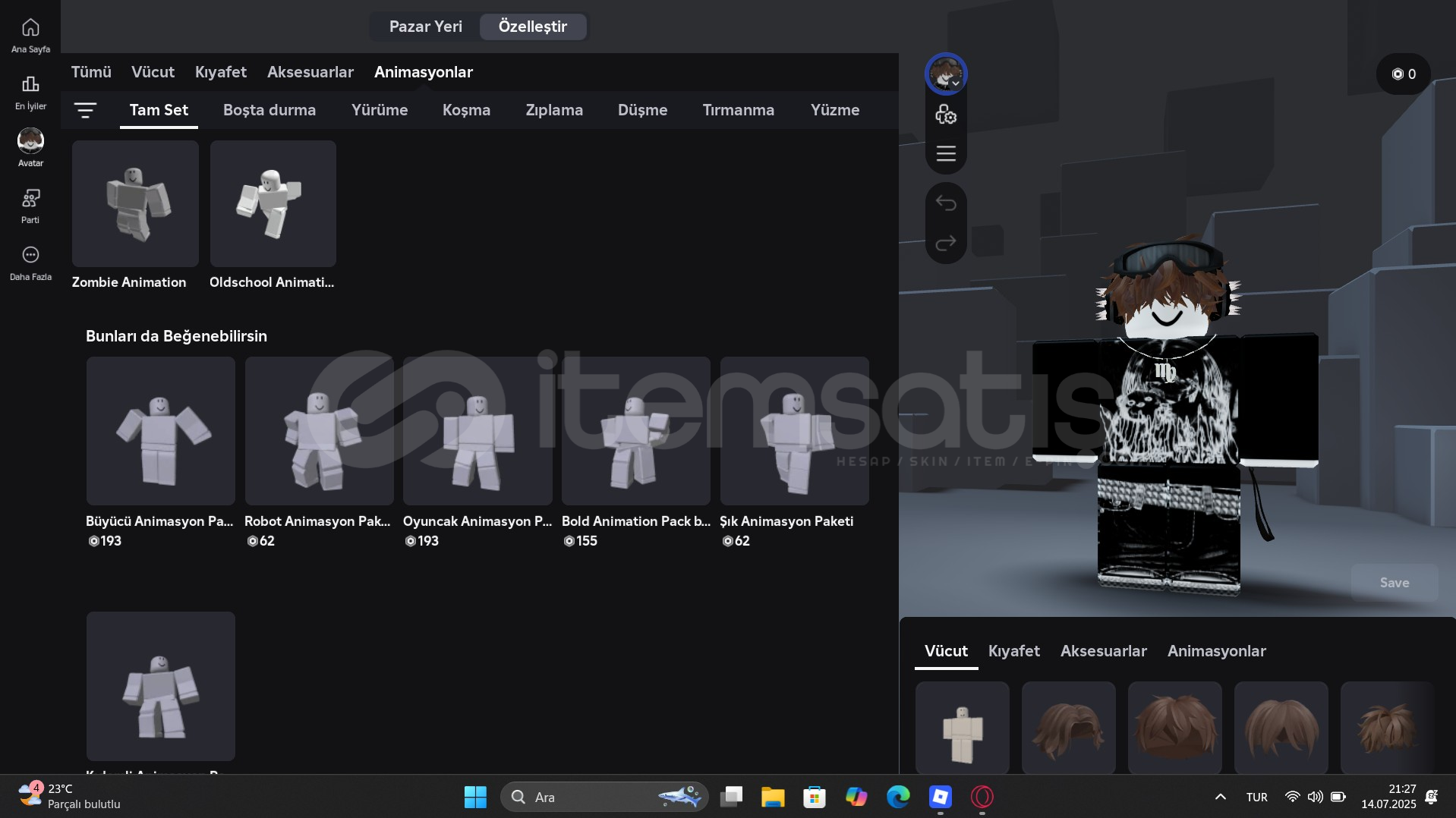Open Microsoft Store from taskbar
This screenshot has width=1456, height=818.
point(815,797)
